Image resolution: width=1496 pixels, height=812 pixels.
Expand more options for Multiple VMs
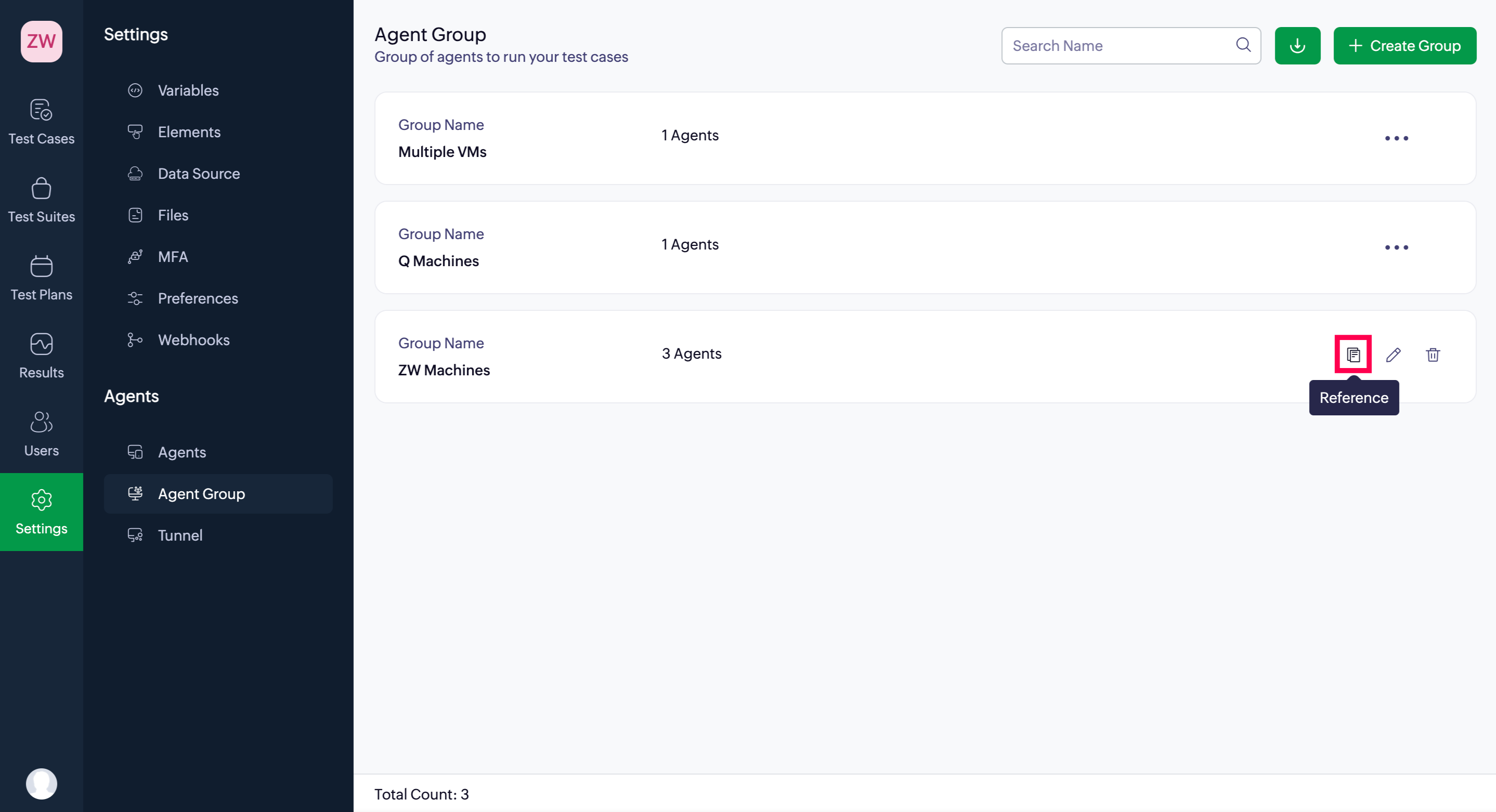(x=1396, y=138)
